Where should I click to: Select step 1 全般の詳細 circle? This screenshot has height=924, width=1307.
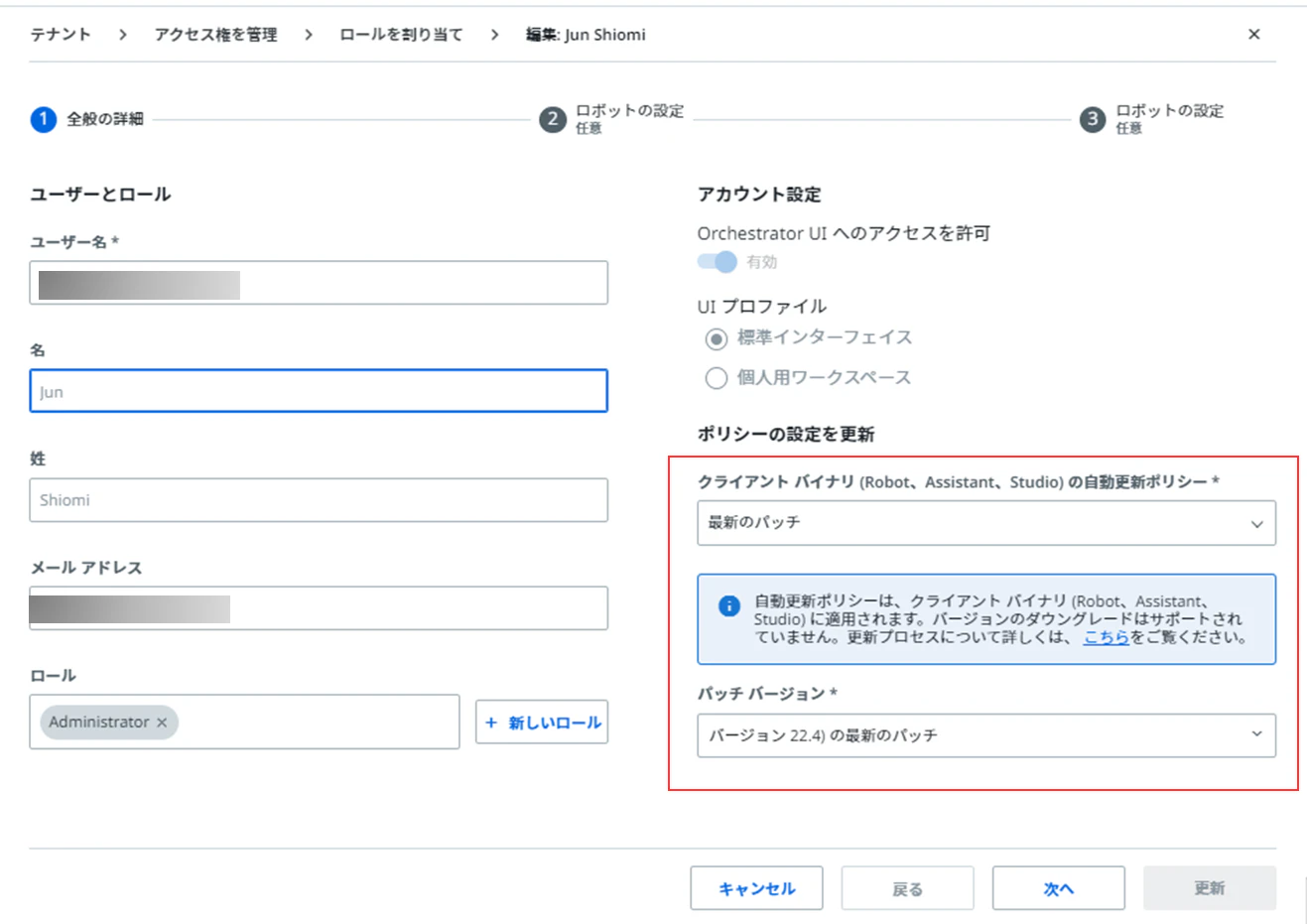[x=44, y=119]
